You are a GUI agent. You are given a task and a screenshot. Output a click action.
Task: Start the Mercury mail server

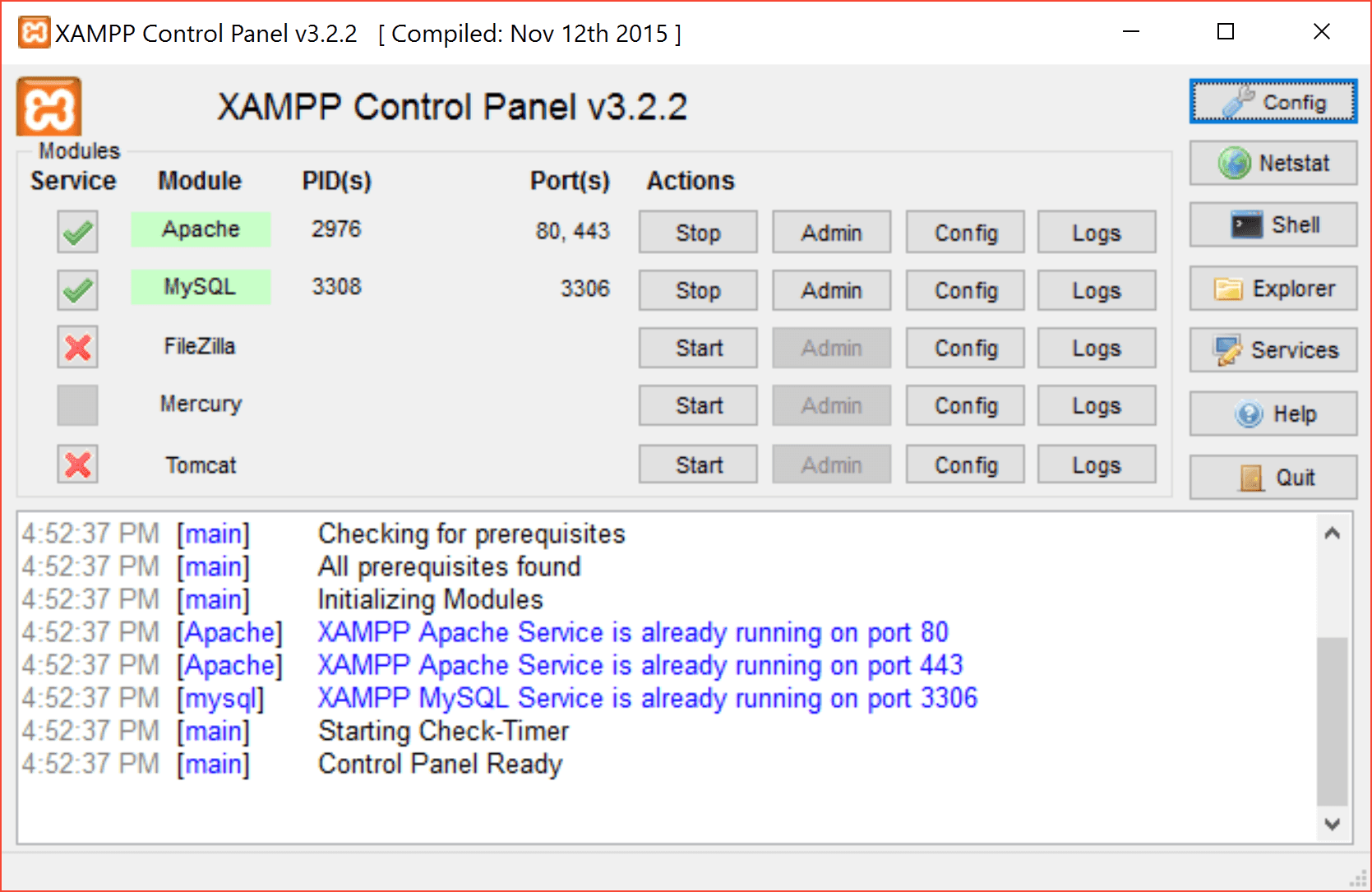pos(697,404)
